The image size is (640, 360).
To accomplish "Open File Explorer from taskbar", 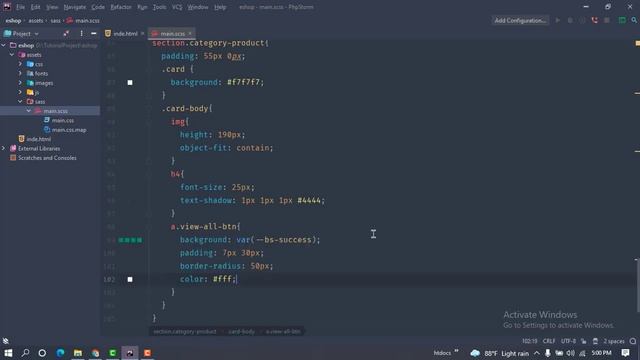I will click(x=78, y=353).
